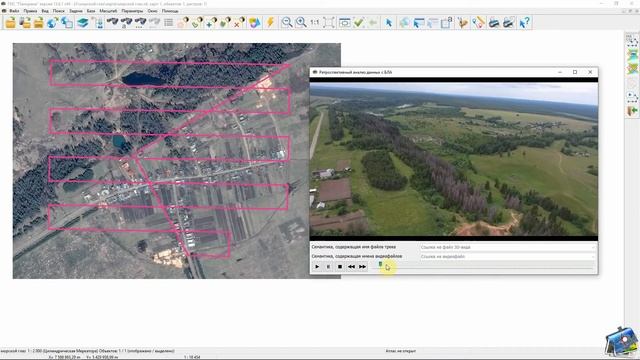Screen dimensions: 640x360
Task: Click the first printer toolbar icon
Action: (x=494, y=22)
